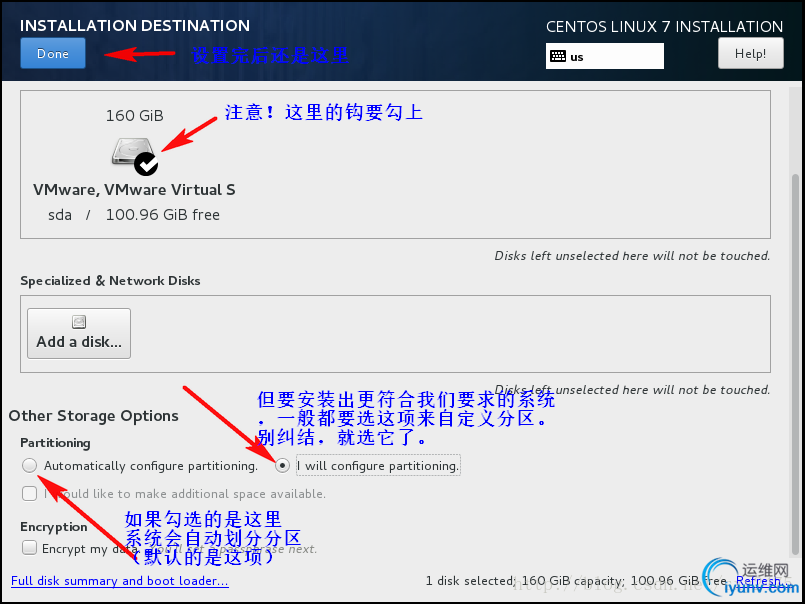Select the VMware virtual disk icon
Viewport: 805px width, 604px height.
click(135, 156)
